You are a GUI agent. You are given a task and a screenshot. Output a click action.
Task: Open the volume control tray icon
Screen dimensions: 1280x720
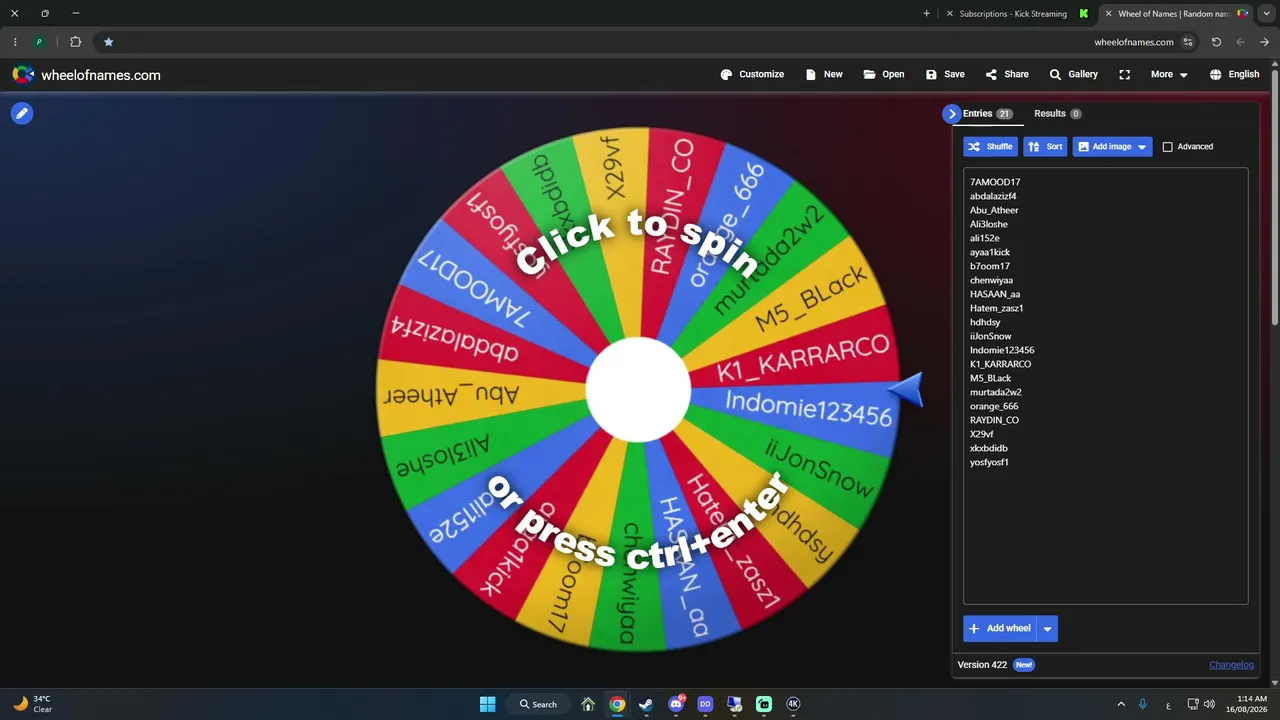click(x=1210, y=704)
